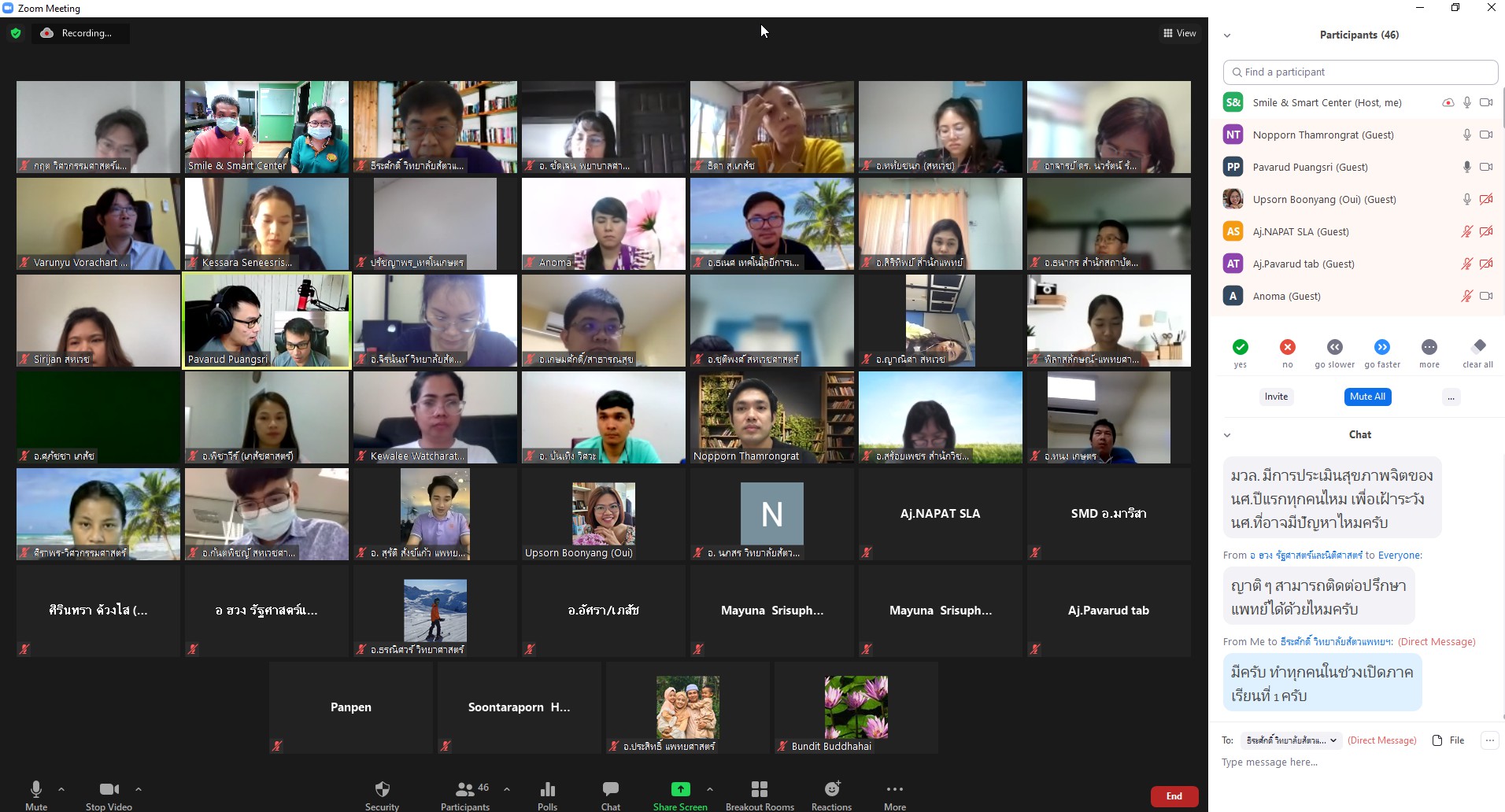This screenshot has width=1505, height=812.
Task: Expand audio options arrow next to Mute
Action: point(61,789)
